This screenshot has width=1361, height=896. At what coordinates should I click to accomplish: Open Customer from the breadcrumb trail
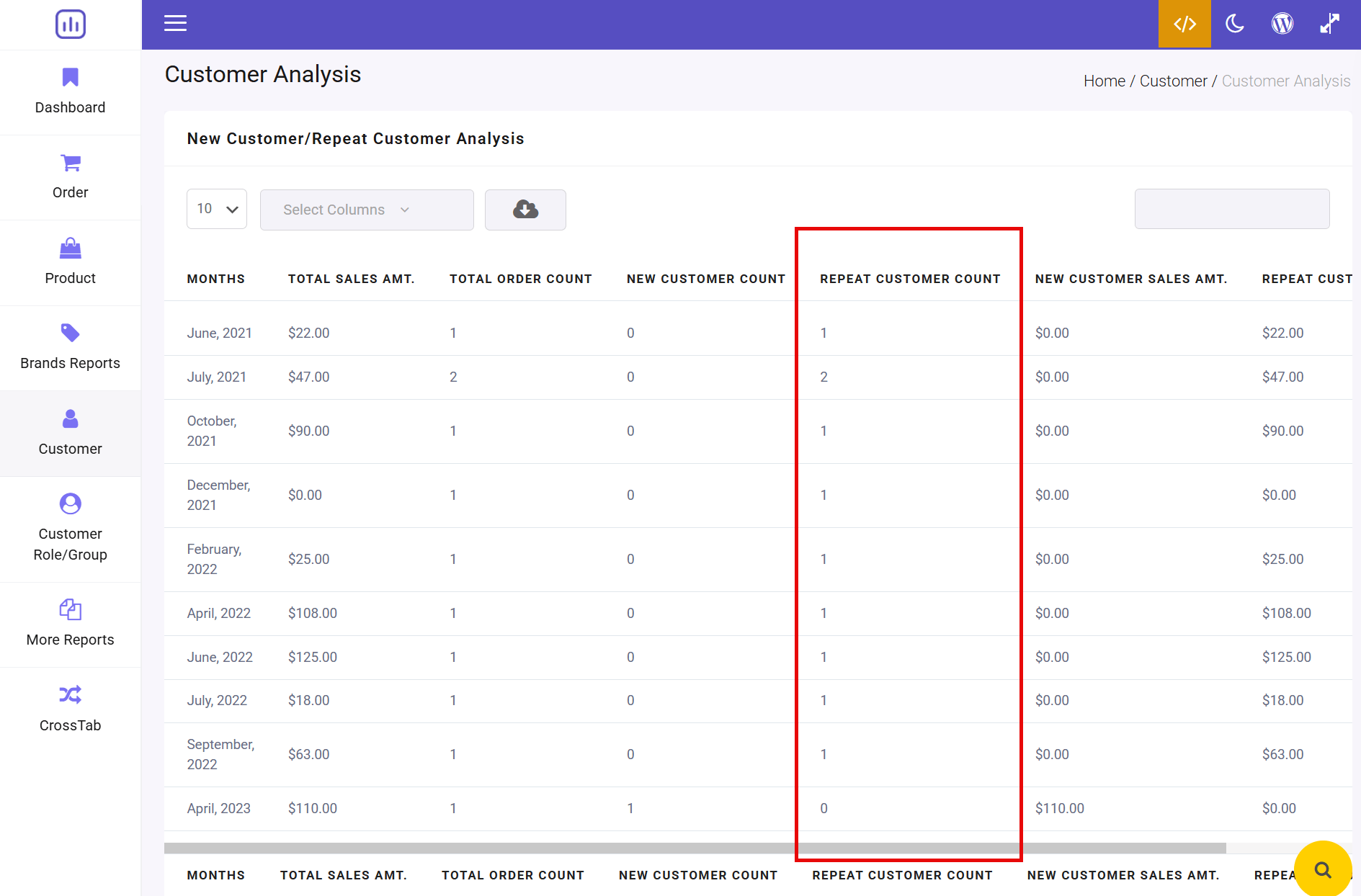[x=1173, y=80]
